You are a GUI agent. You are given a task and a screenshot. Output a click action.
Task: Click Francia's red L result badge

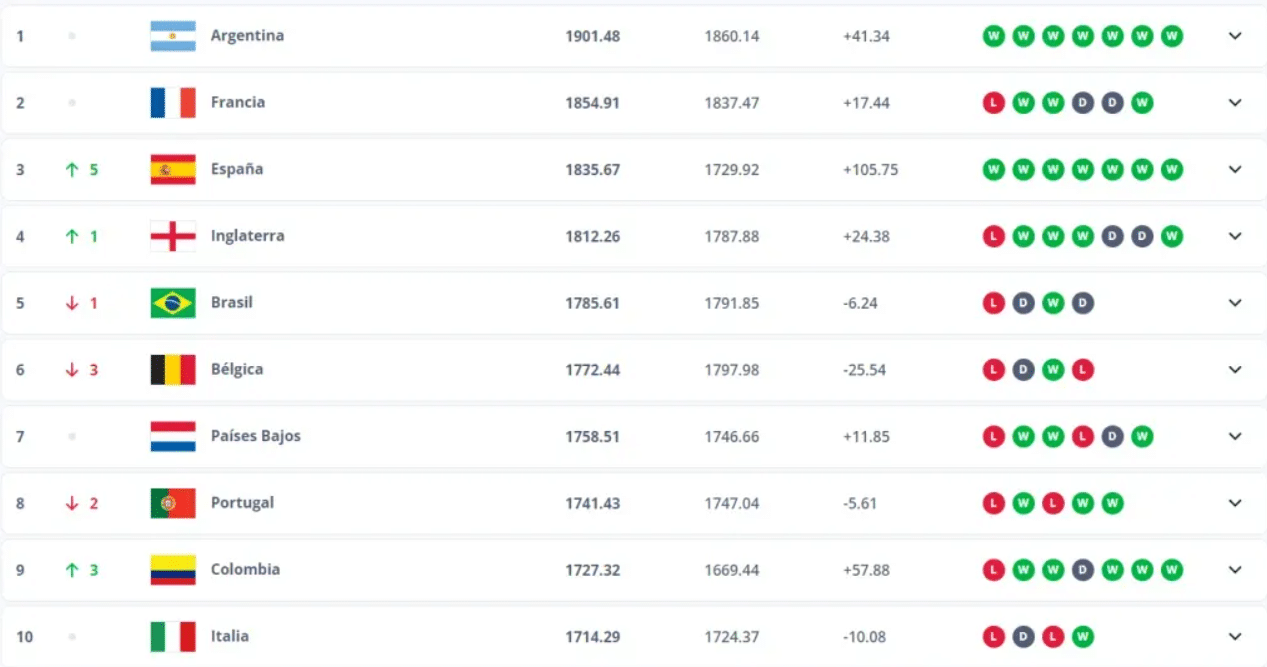pyautogui.click(x=993, y=103)
